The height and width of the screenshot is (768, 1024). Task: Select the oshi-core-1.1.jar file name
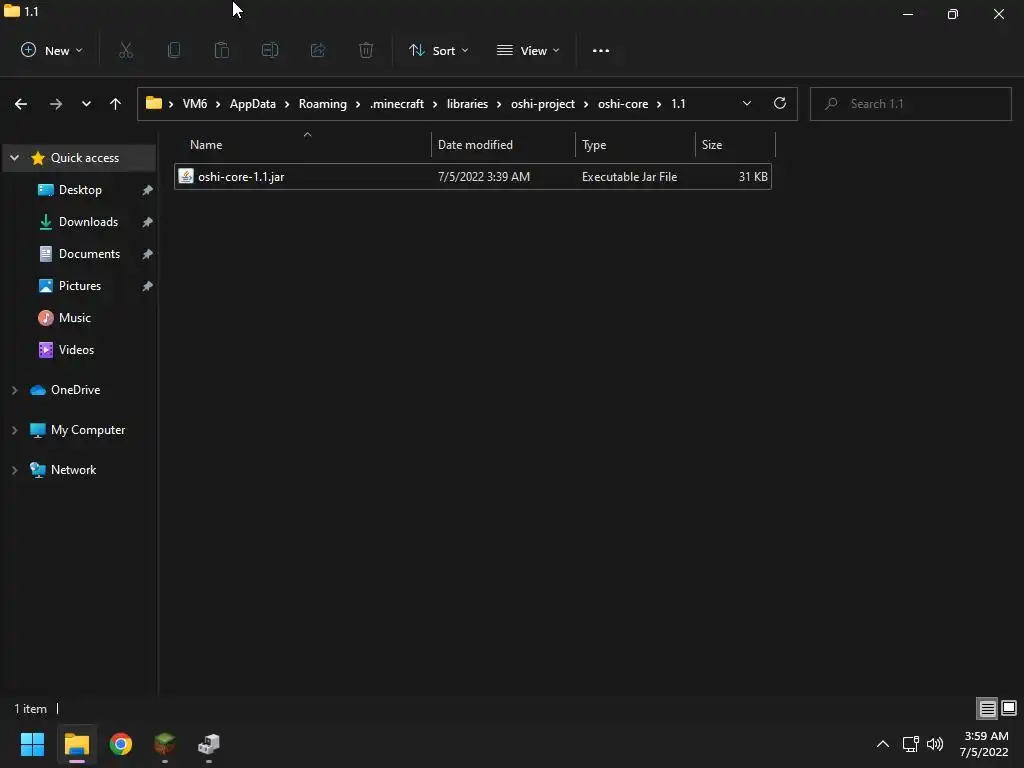241,177
